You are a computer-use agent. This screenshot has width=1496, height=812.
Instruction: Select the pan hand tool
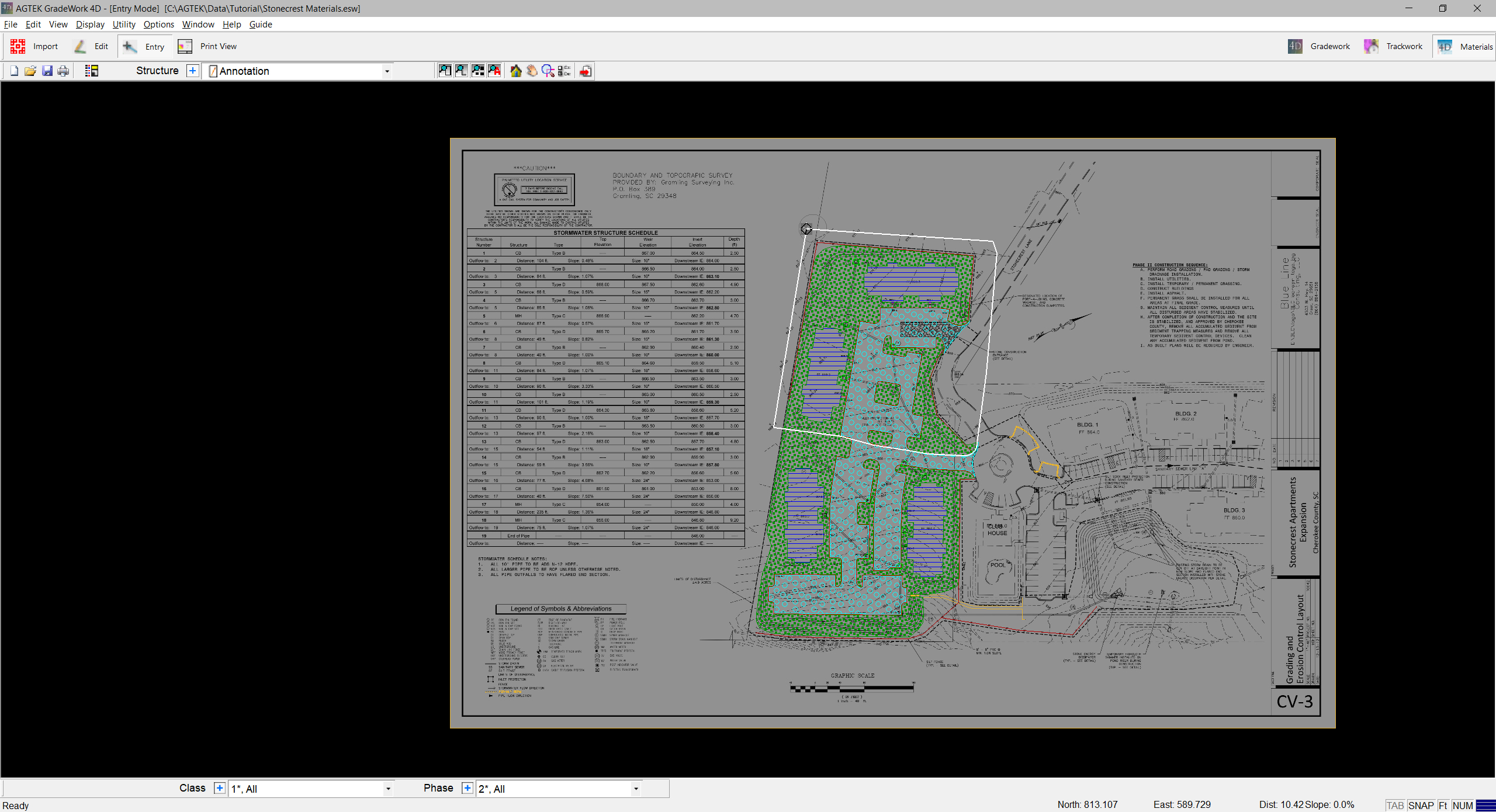coord(532,71)
